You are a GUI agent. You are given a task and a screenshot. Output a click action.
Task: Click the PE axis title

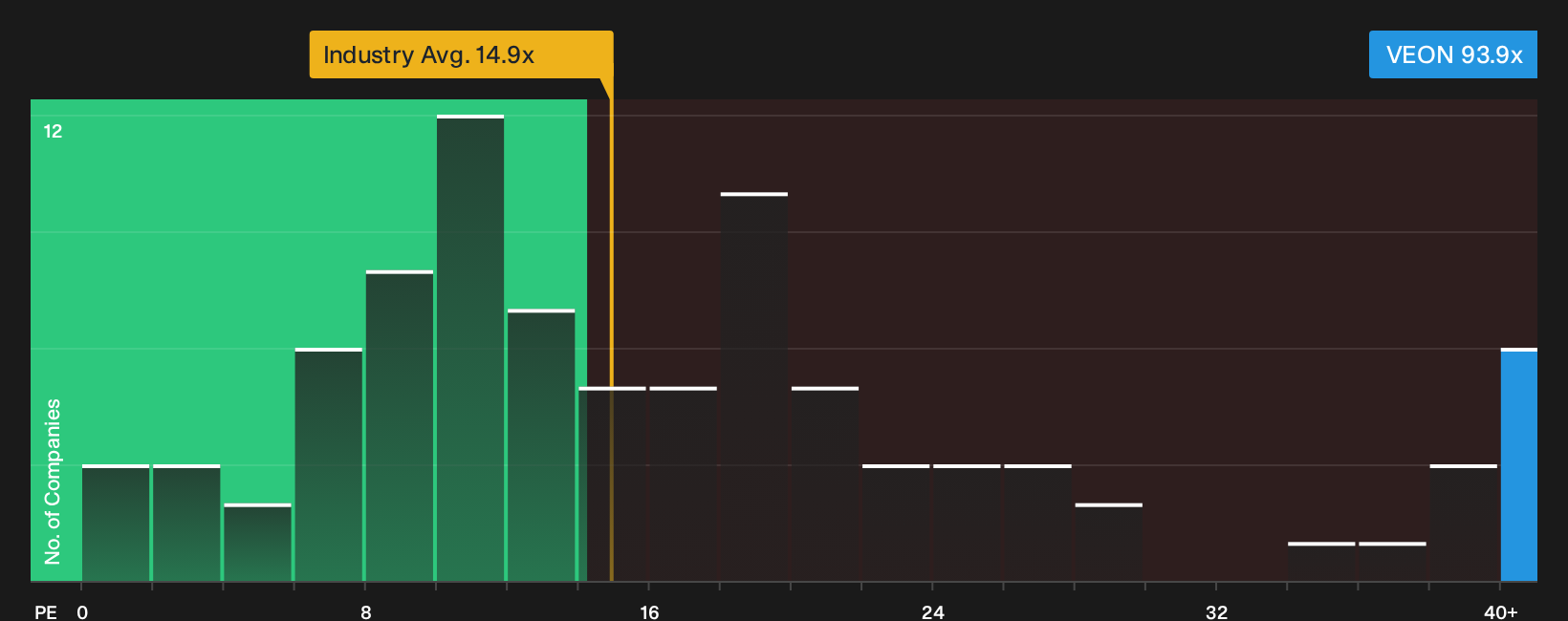tap(46, 611)
